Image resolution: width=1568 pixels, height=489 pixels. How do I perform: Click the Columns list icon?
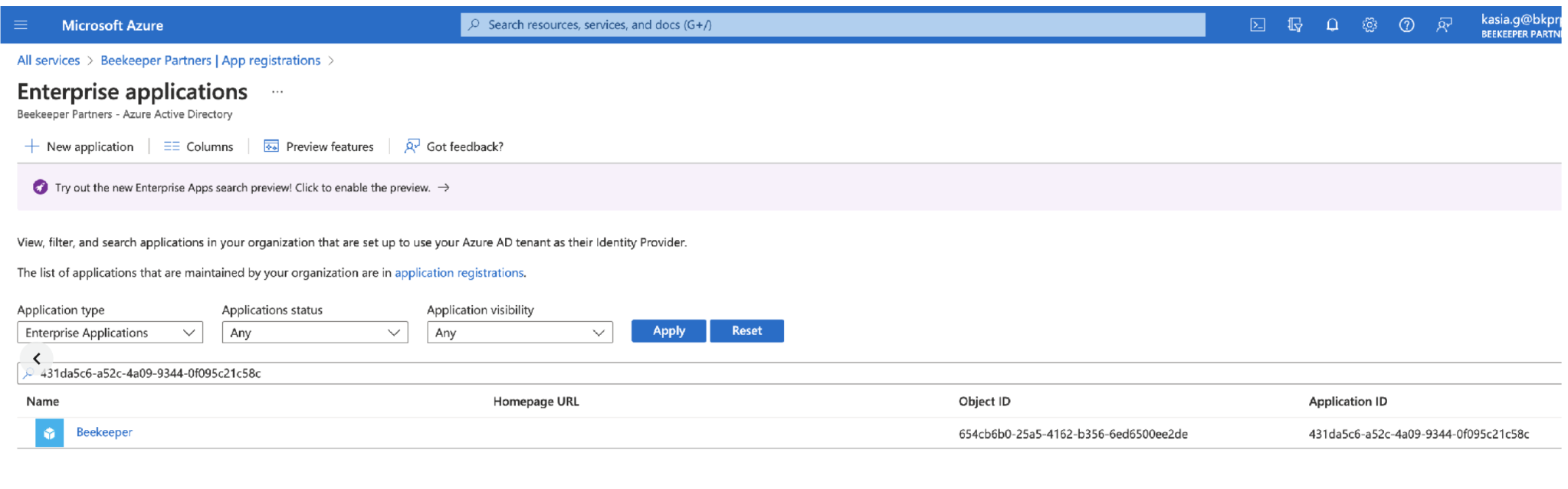coord(172,146)
